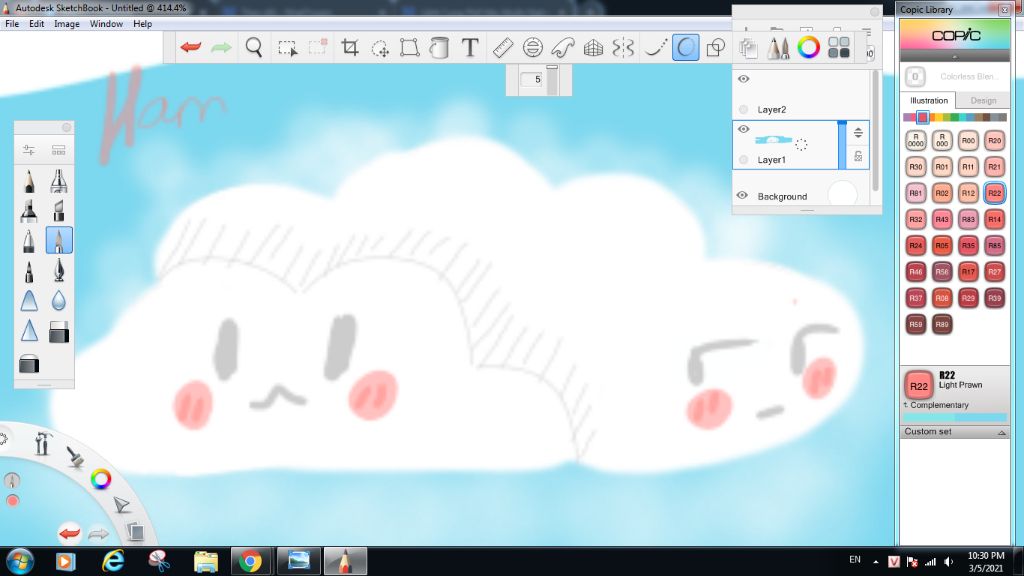Open the Color Editor wheel in the toolbar
This screenshot has width=1024, height=576.
pos(808,48)
